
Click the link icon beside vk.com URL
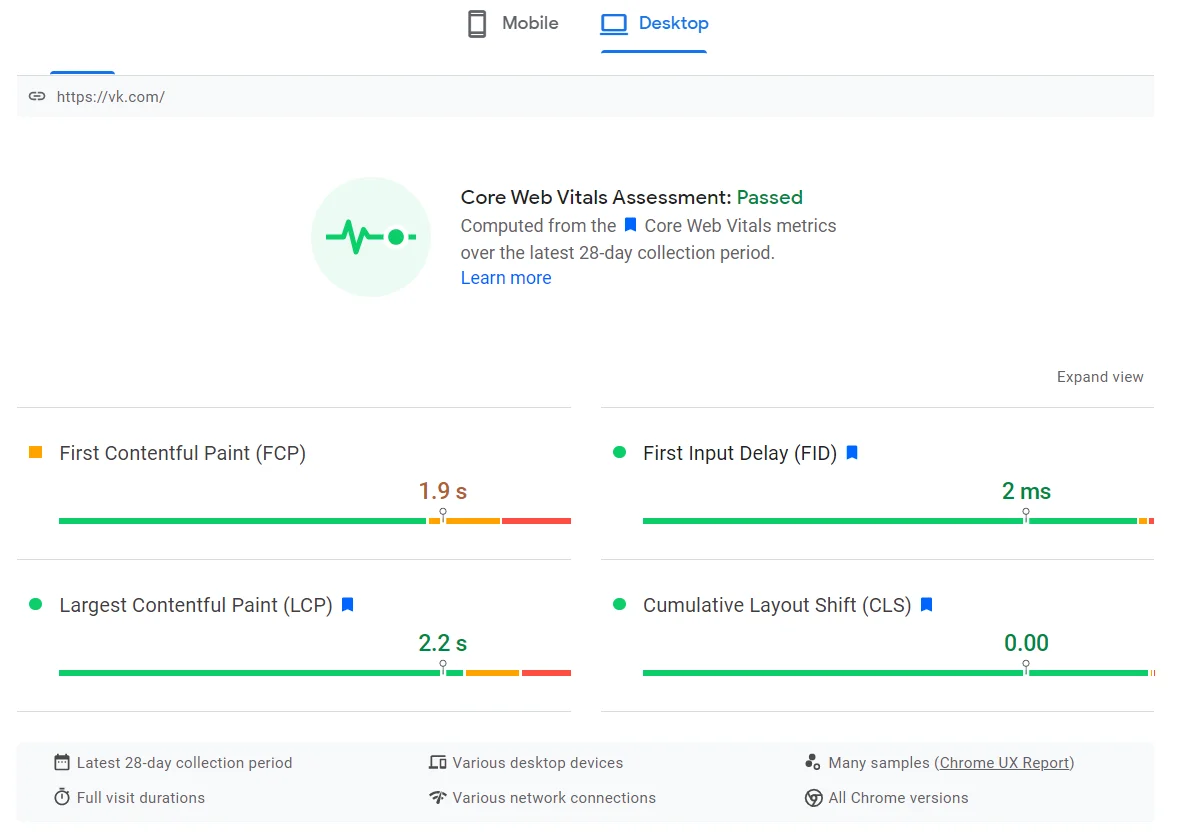[37, 97]
